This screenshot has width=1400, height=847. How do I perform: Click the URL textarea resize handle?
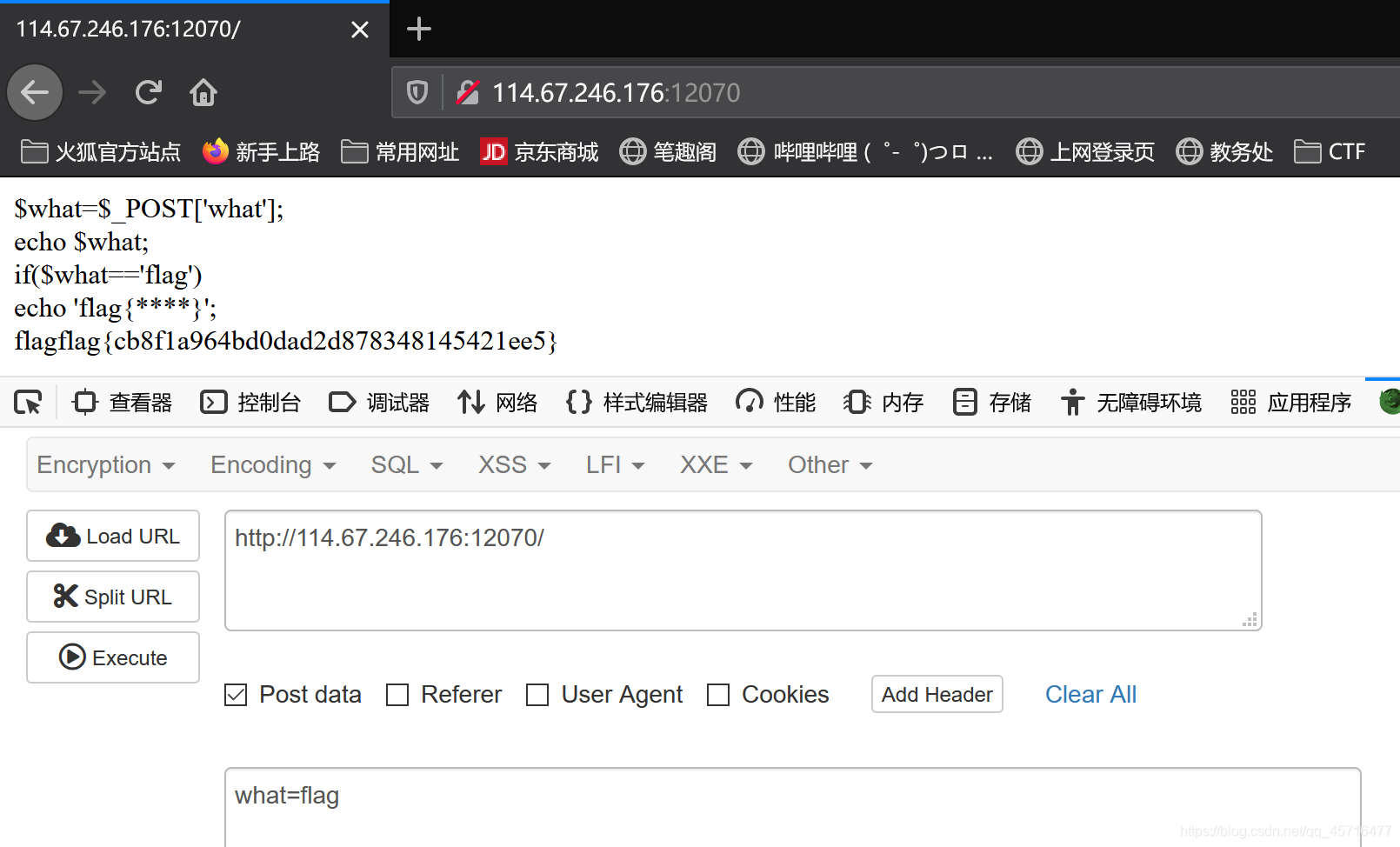1250,620
